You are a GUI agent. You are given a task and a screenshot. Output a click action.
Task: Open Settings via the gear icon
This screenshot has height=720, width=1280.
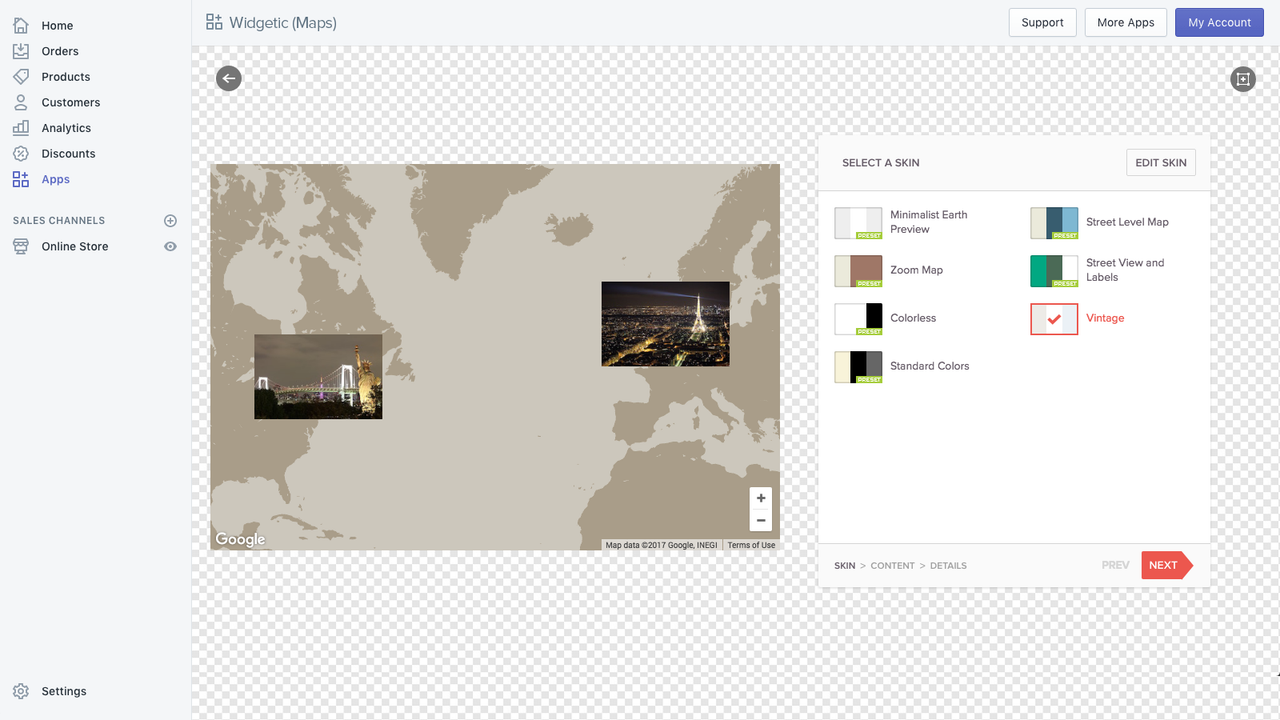[x=22, y=691]
